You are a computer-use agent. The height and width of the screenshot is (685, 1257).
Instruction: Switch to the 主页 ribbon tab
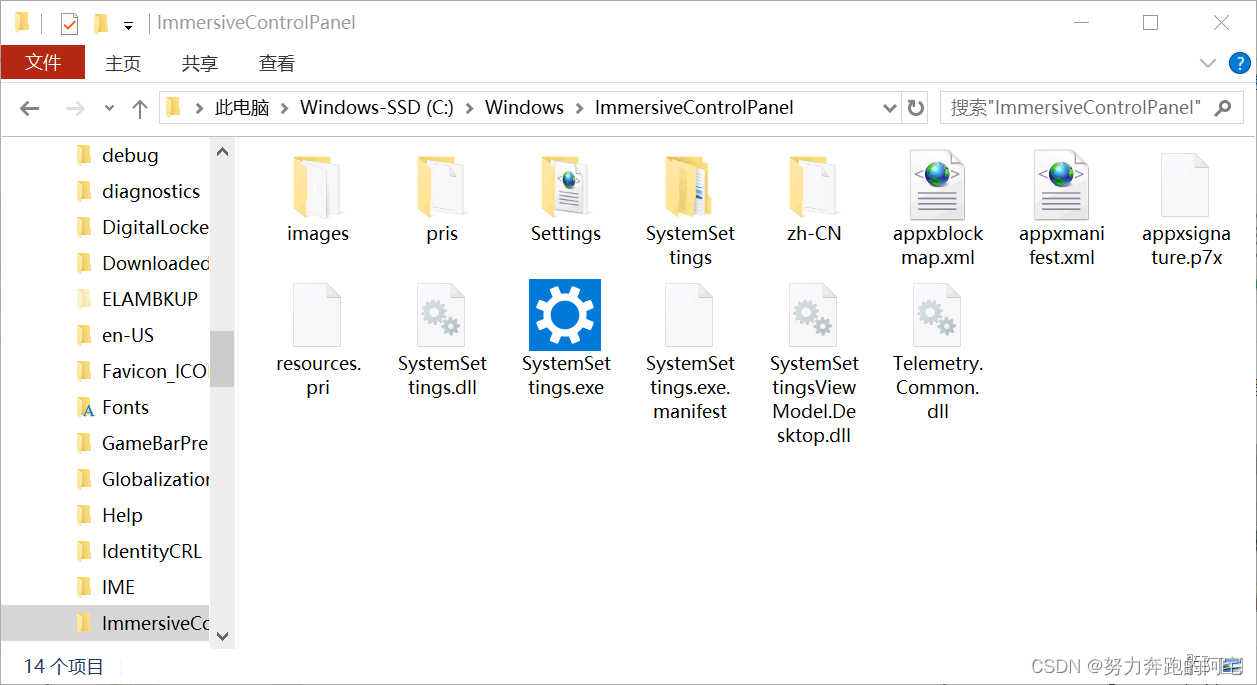[123, 63]
